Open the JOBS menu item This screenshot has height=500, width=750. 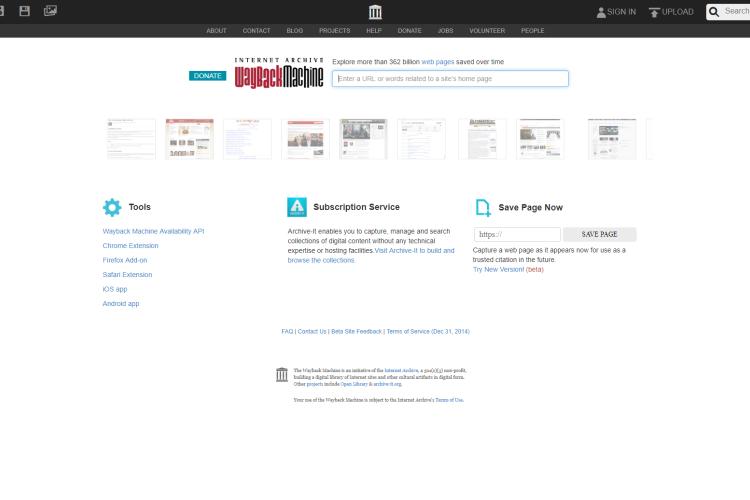tap(445, 31)
